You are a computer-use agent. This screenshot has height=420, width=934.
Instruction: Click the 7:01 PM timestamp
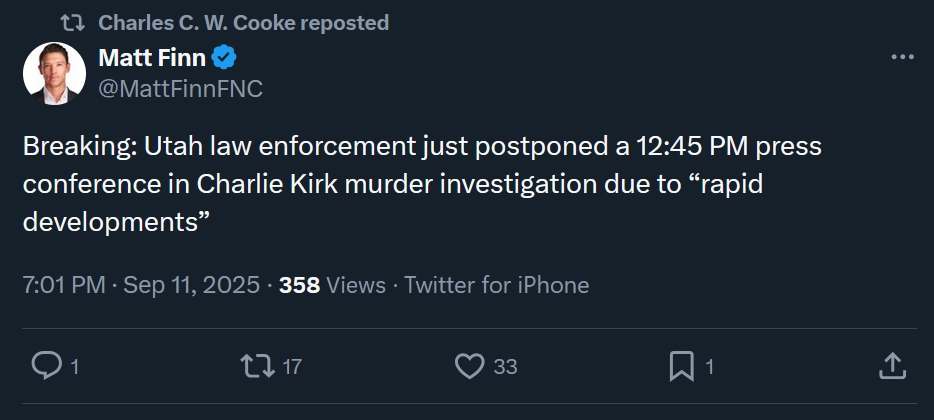tap(63, 285)
